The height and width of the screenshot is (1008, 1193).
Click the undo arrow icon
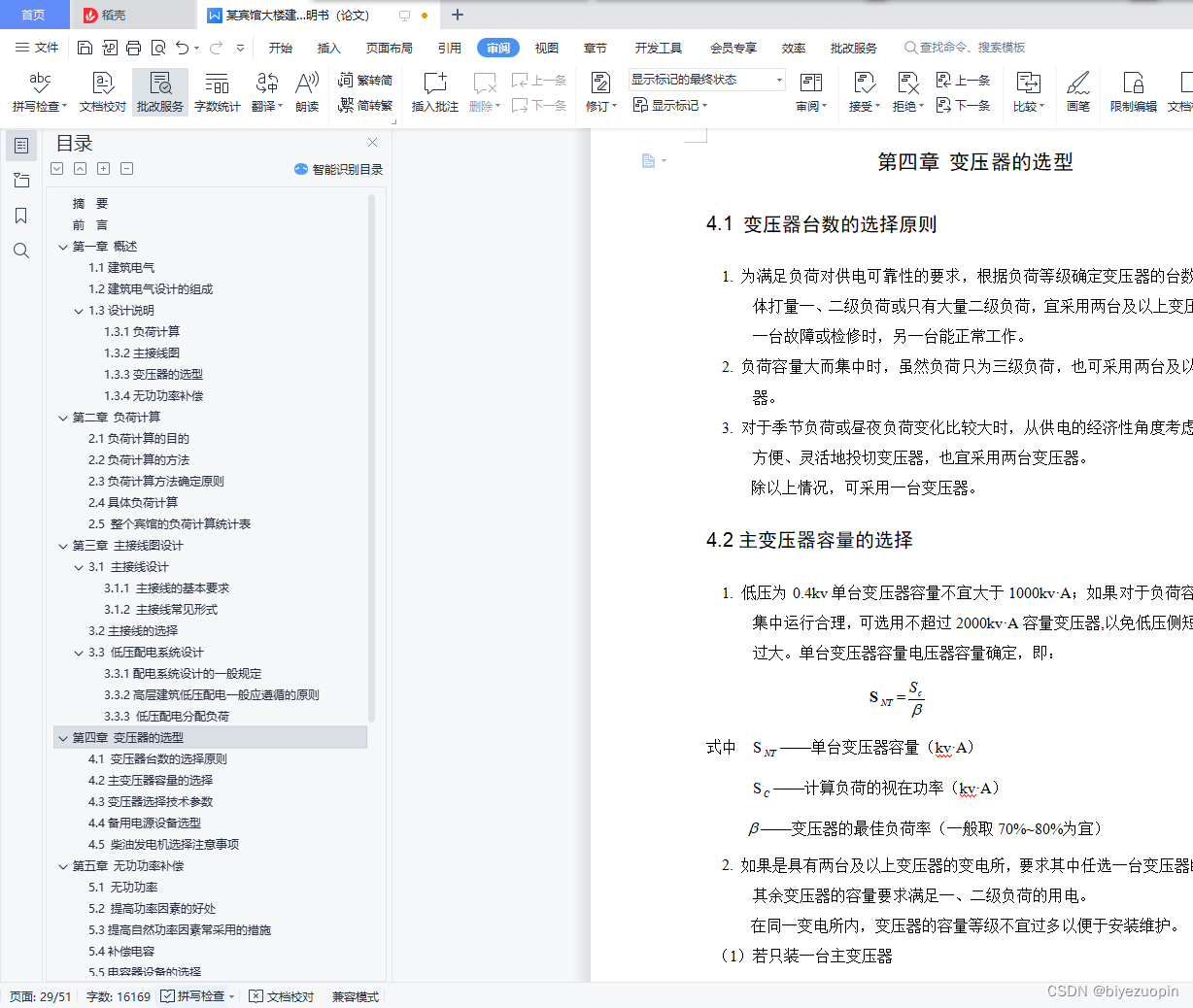(182, 48)
